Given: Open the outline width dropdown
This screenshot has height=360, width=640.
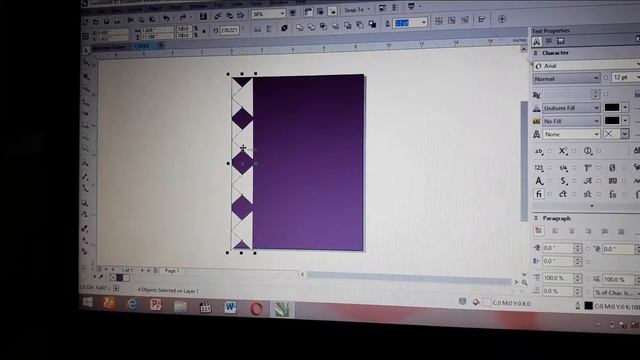Looking at the screenshot, I should [x=424, y=22].
